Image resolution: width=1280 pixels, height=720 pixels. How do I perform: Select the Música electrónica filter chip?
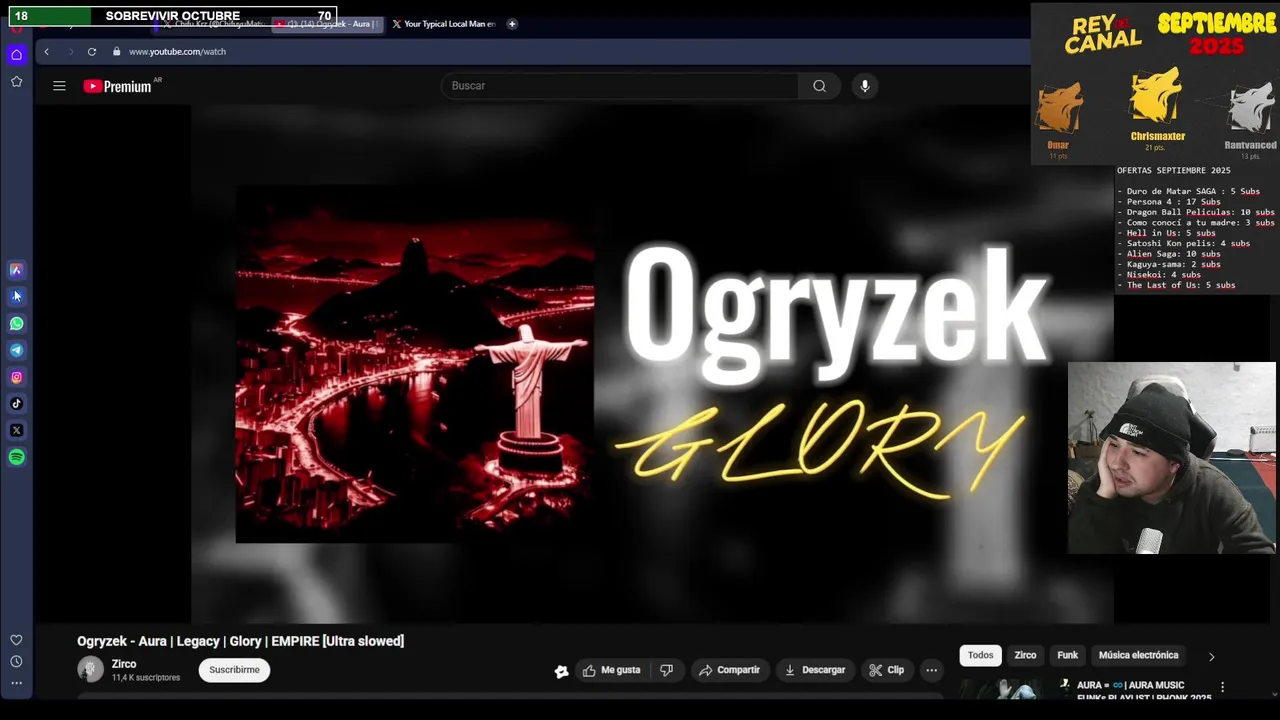coord(1138,656)
